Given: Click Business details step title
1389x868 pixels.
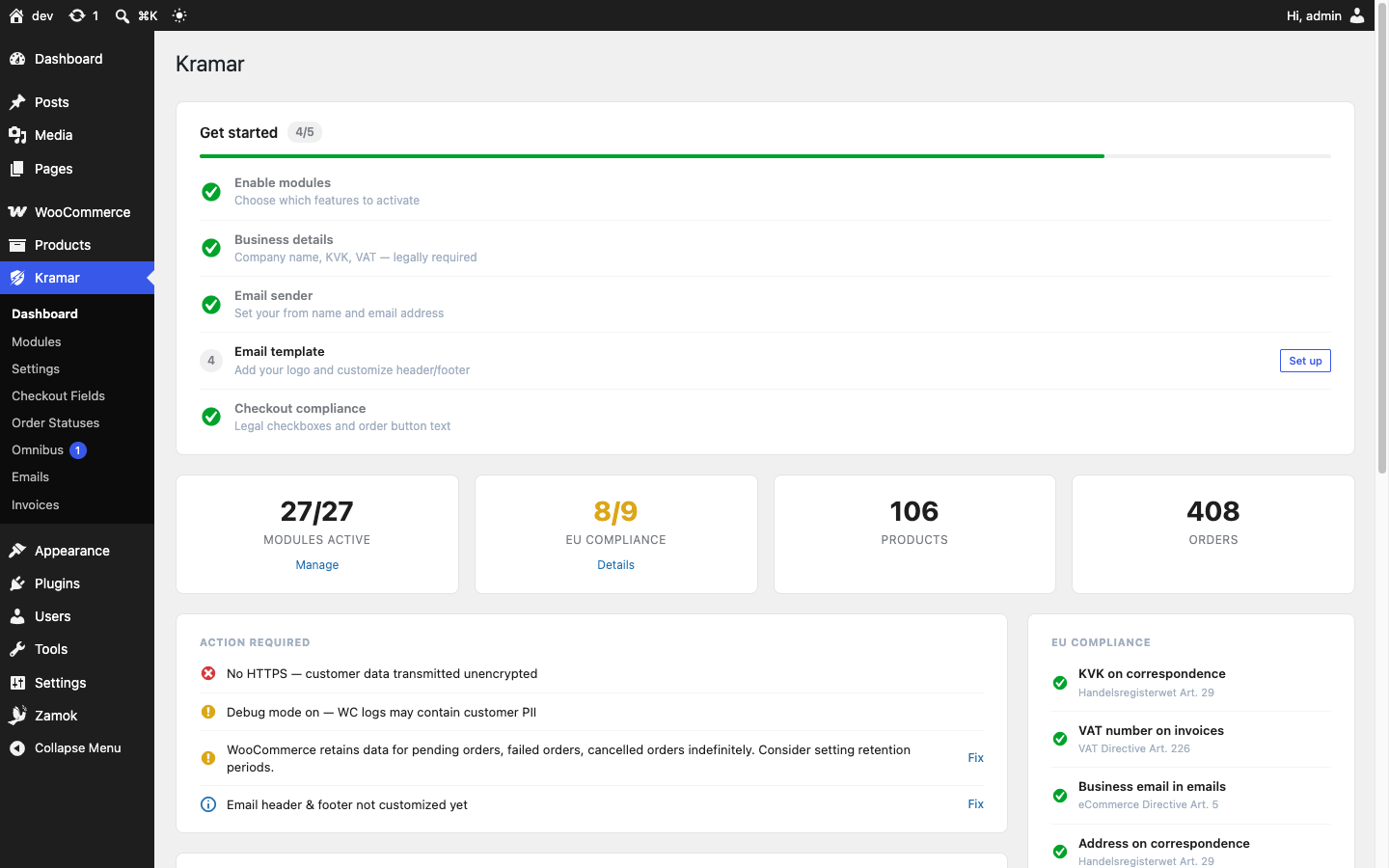Looking at the screenshot, I should point(284,240).
